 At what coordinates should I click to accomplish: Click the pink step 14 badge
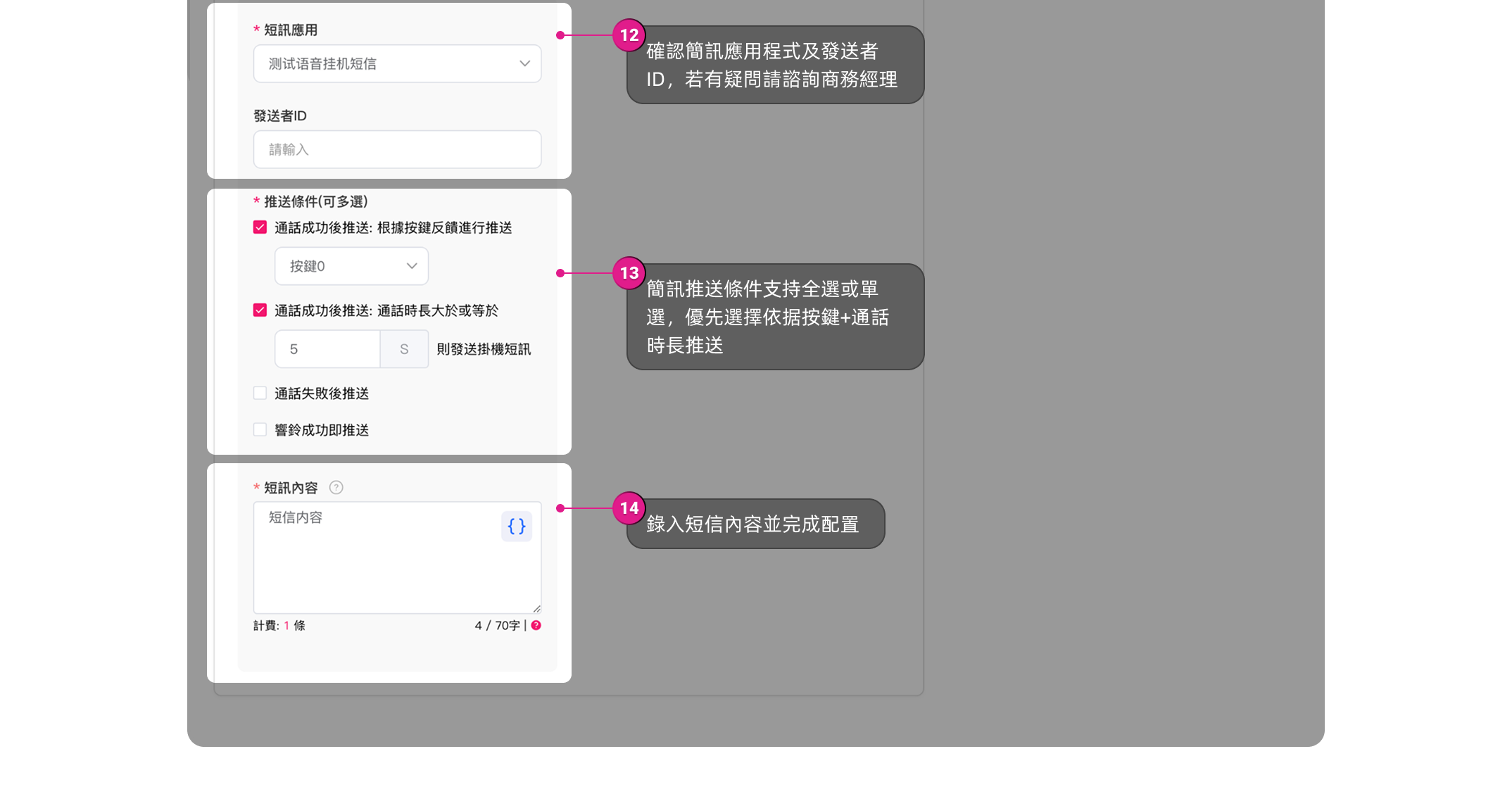[629, 508]
